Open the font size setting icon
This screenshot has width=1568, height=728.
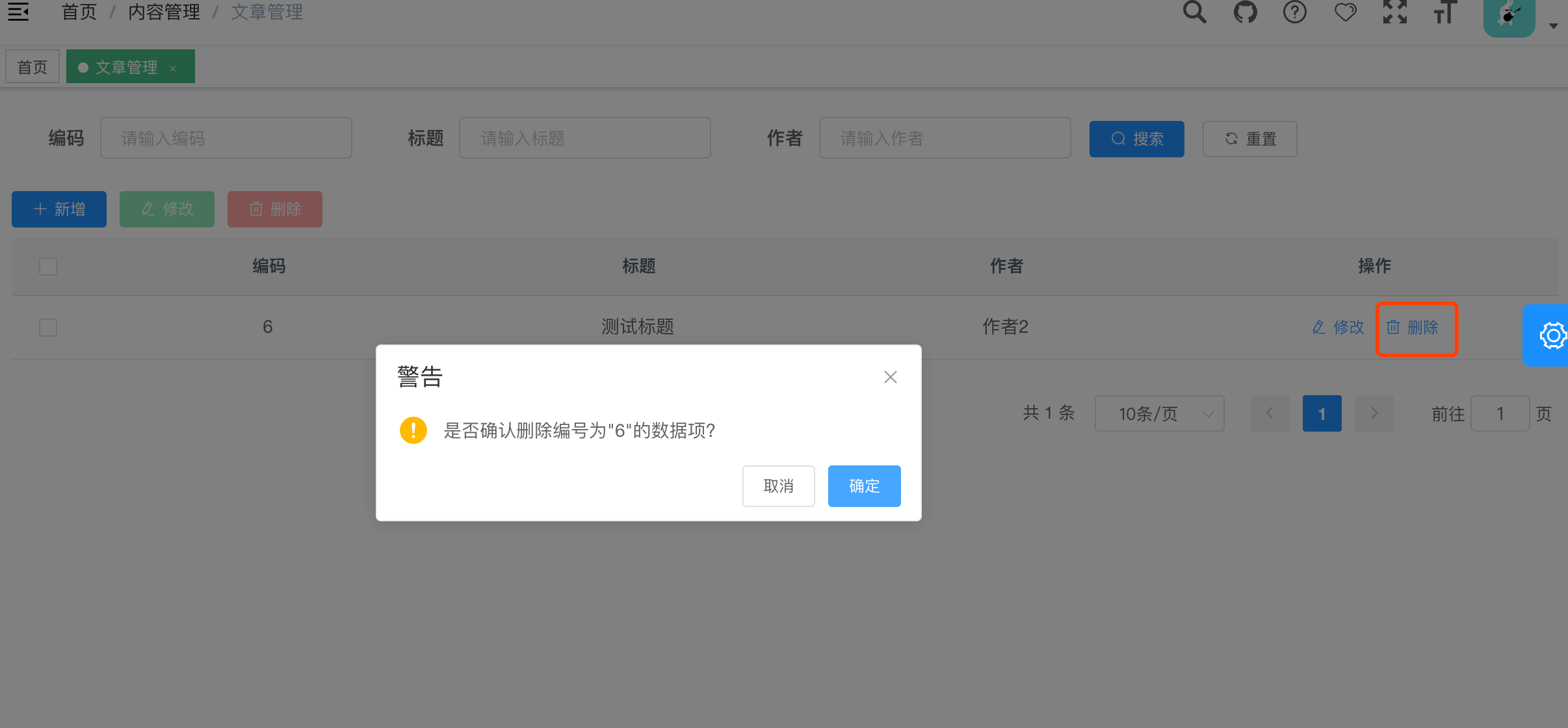tap(1445, 12)
